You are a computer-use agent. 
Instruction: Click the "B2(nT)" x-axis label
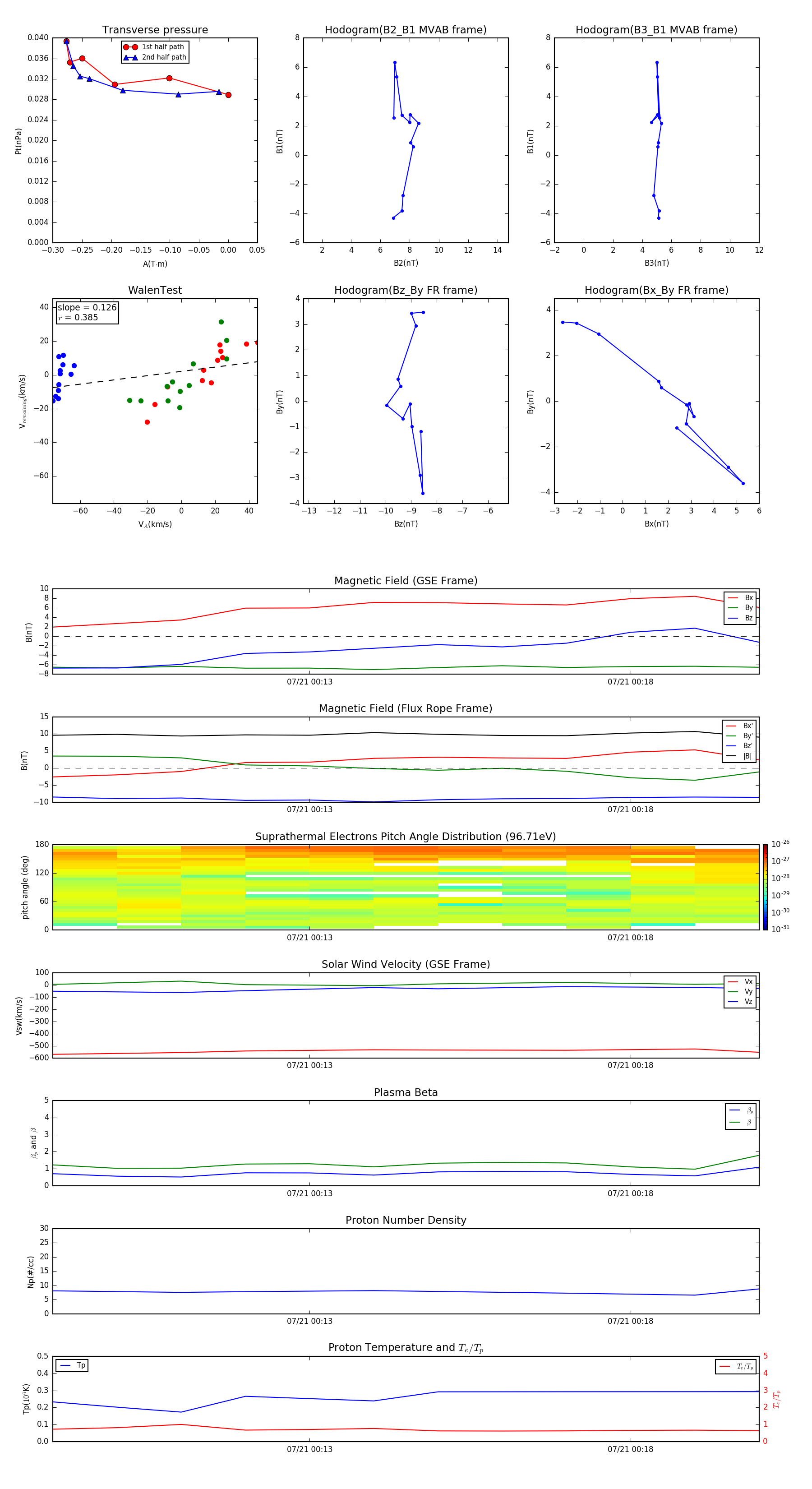406,263
